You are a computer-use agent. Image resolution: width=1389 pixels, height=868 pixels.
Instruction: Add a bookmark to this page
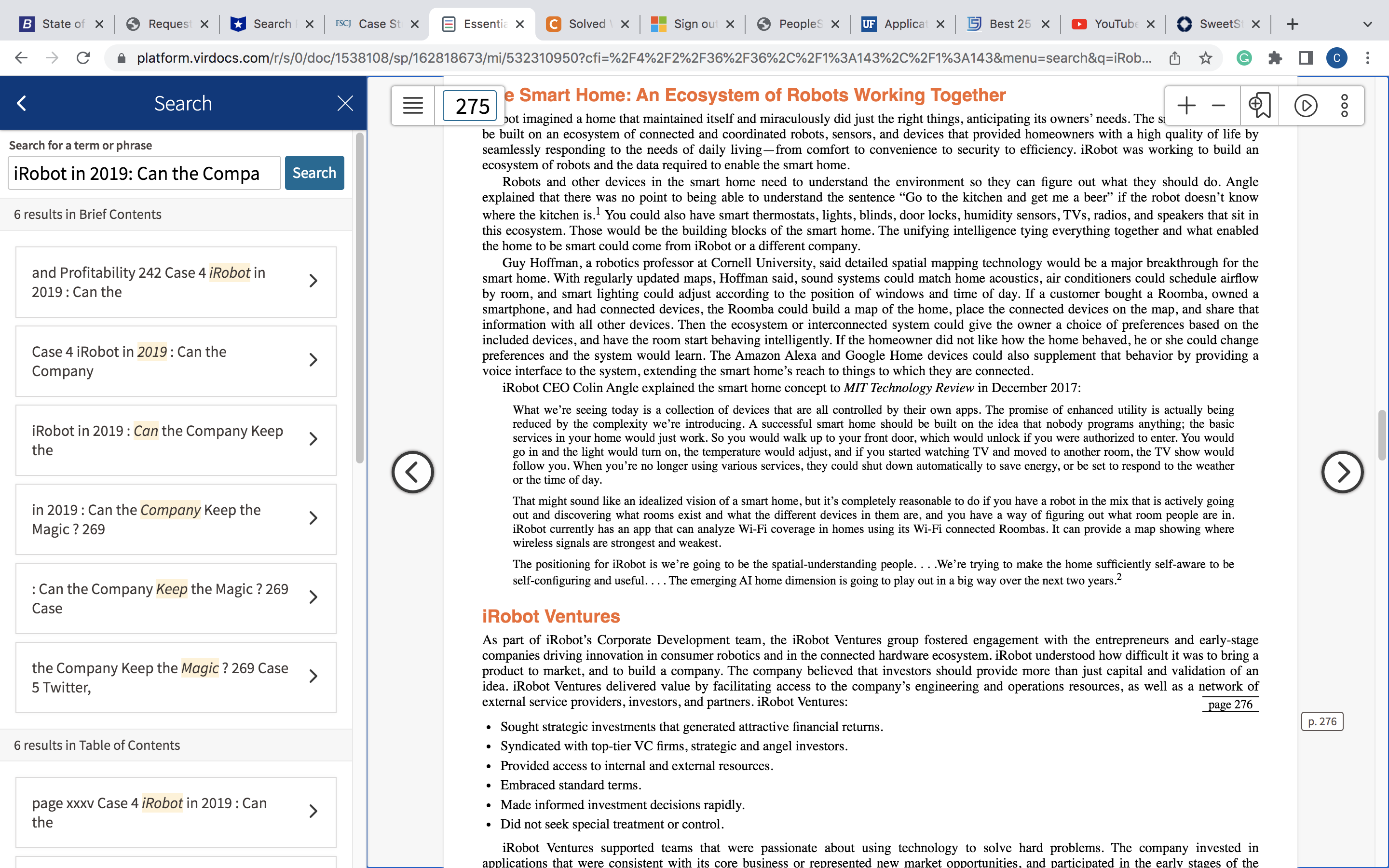pos(1260,106)
